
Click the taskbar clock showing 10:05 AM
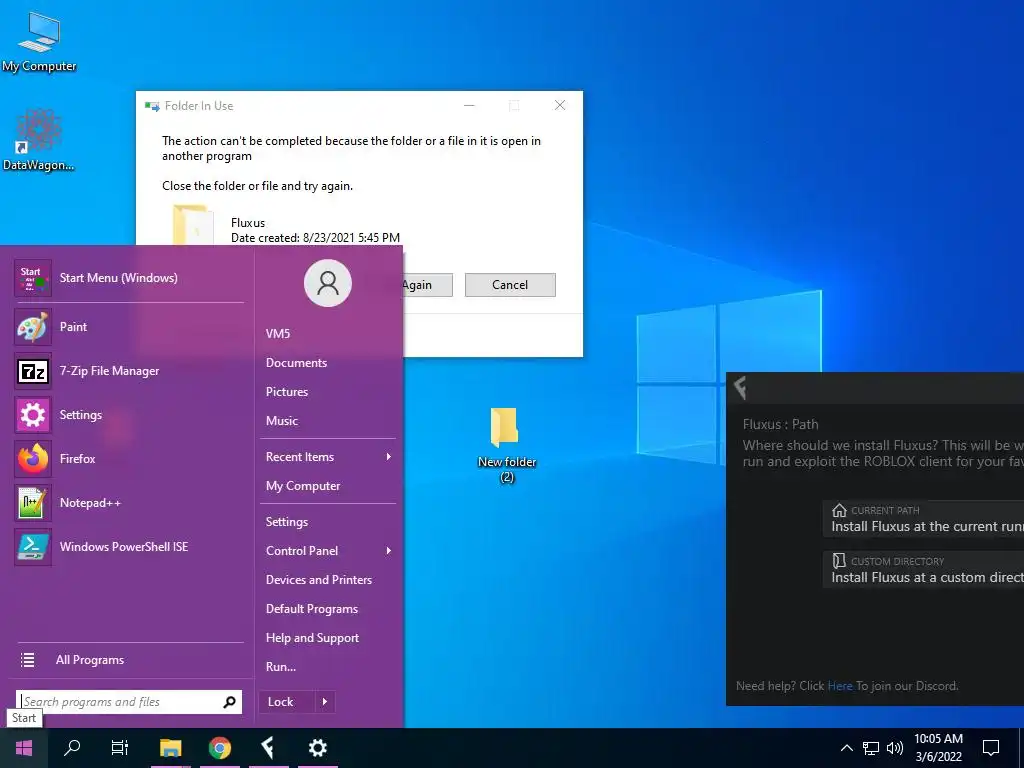tap(938, 748)
